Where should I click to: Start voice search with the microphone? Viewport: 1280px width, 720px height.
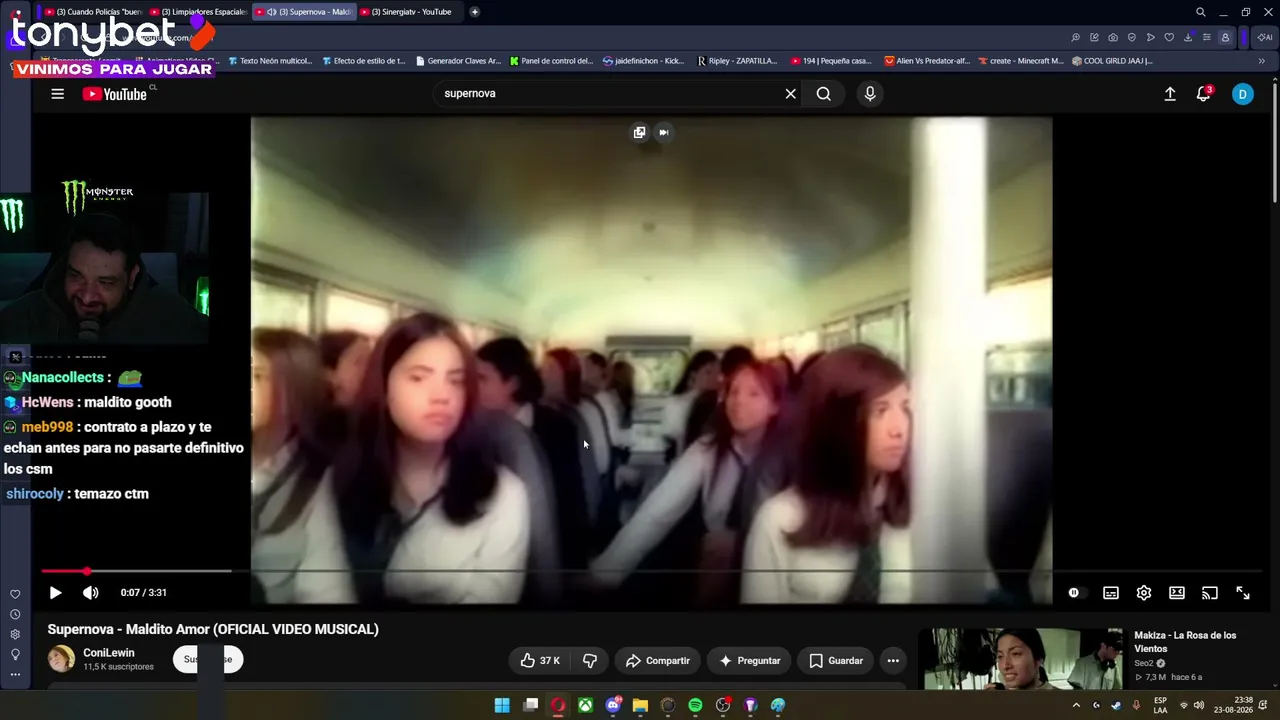[x=870, y=94]
